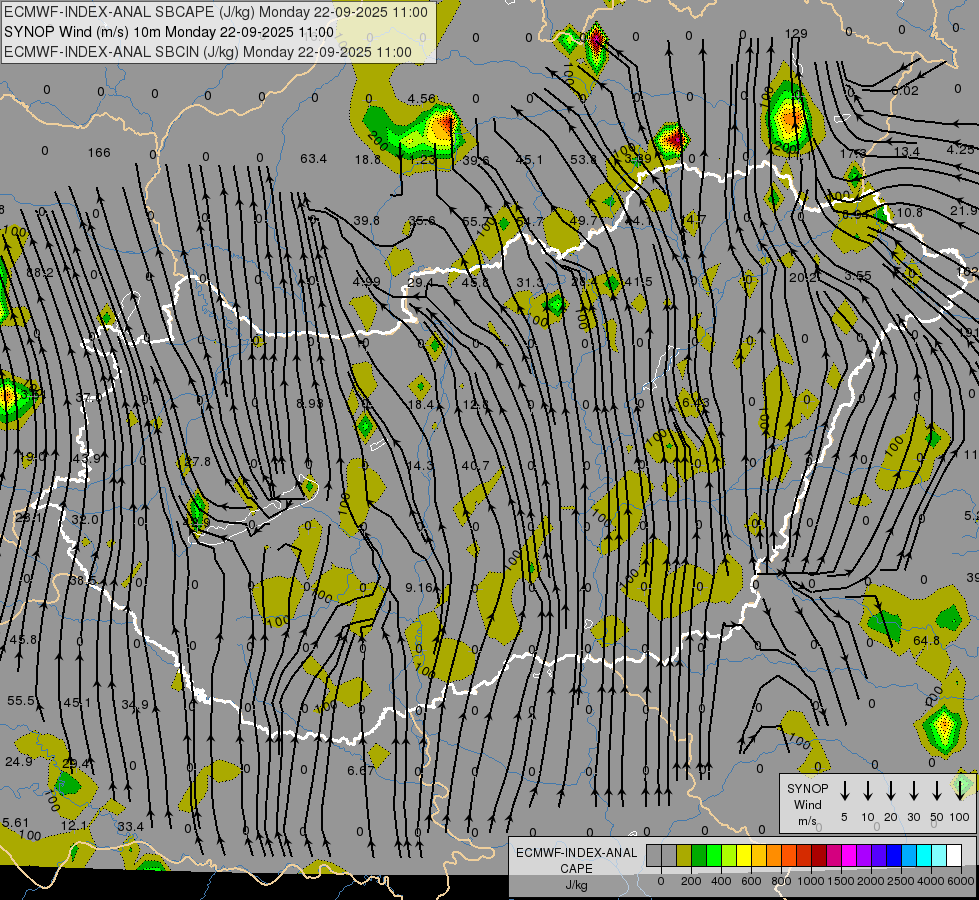Viewport: 979px width, 900px height.
Task: Click the SYNOP wind arrow labeled 50
Action: [x=937, y=791]
